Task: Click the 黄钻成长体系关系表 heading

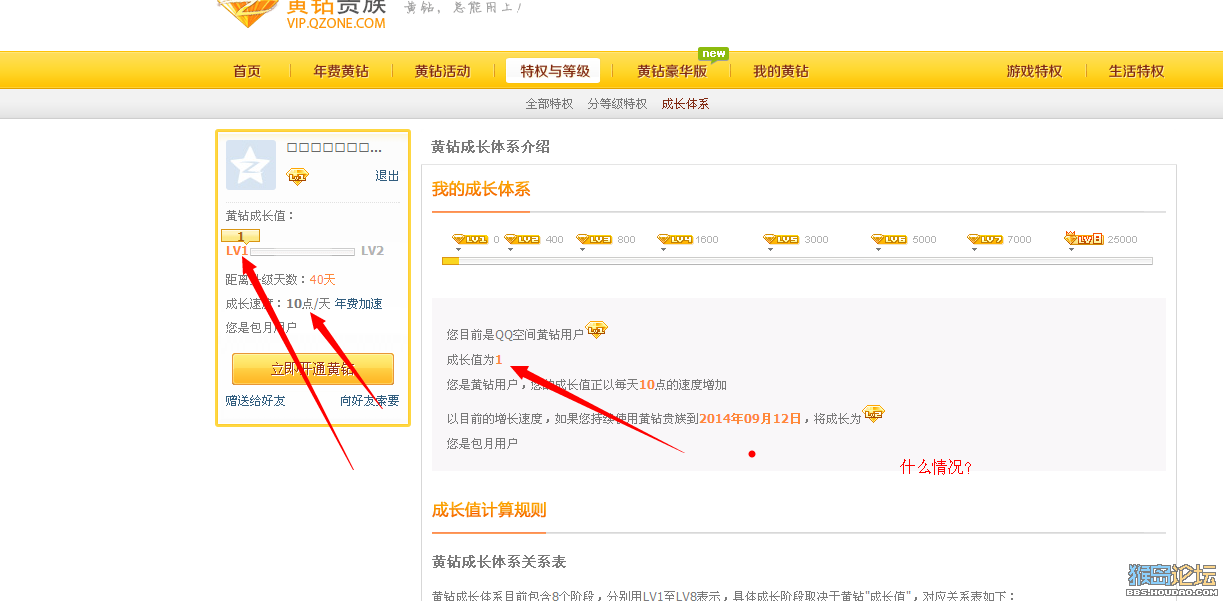Action: click(x=499, y=562)
